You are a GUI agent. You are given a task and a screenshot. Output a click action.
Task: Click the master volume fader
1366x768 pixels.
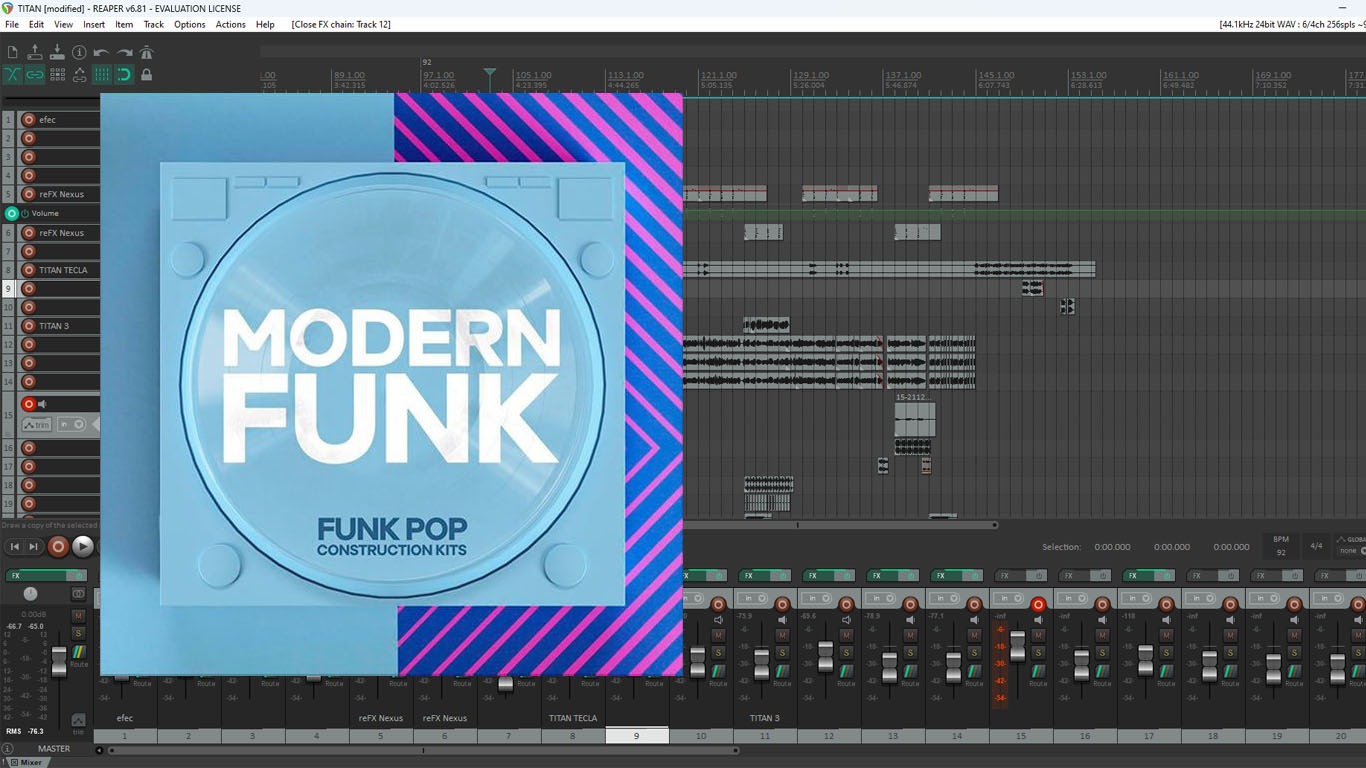tap(59, 660)
